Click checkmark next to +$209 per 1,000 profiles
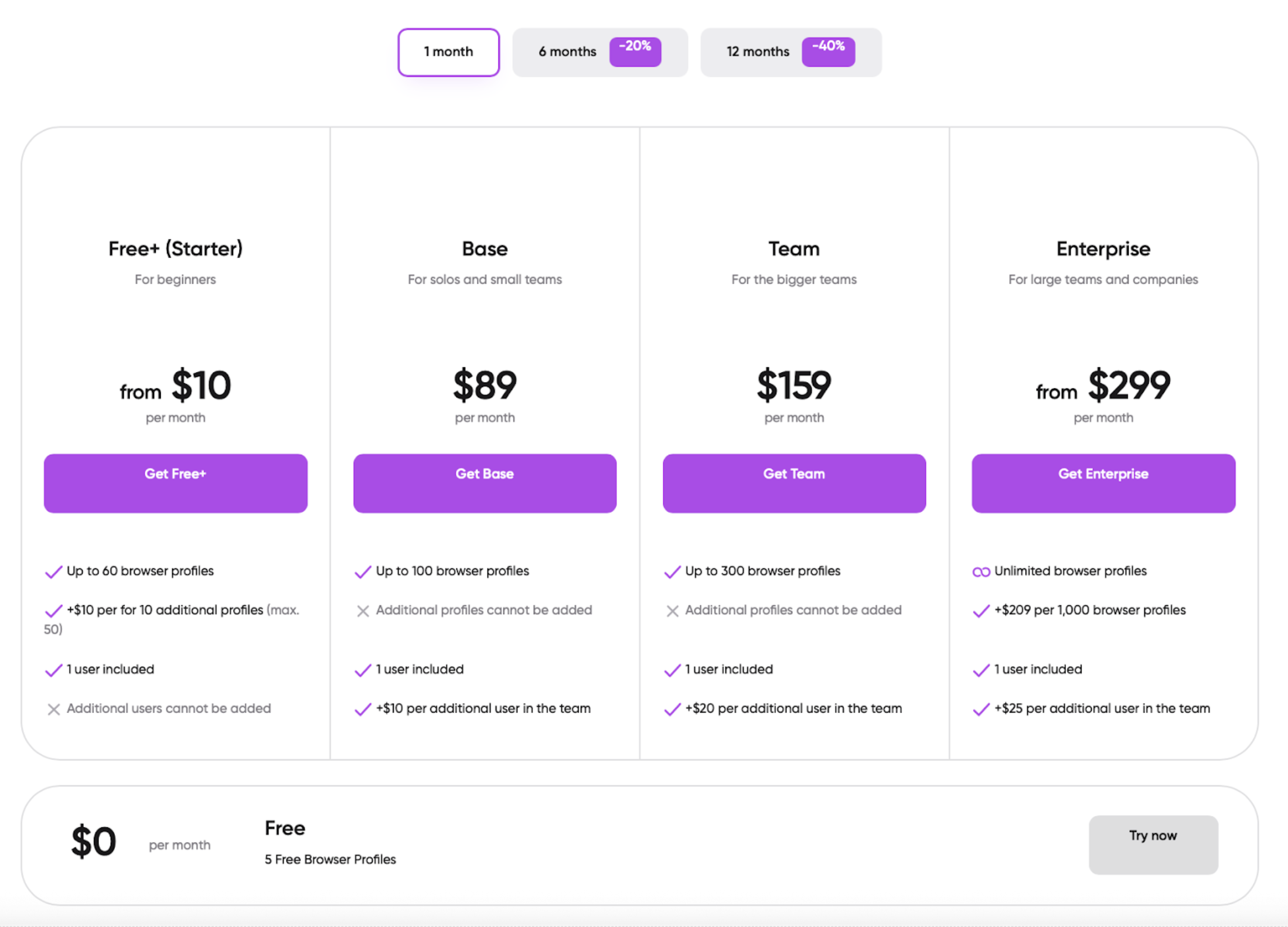 (x=981, y=611)
